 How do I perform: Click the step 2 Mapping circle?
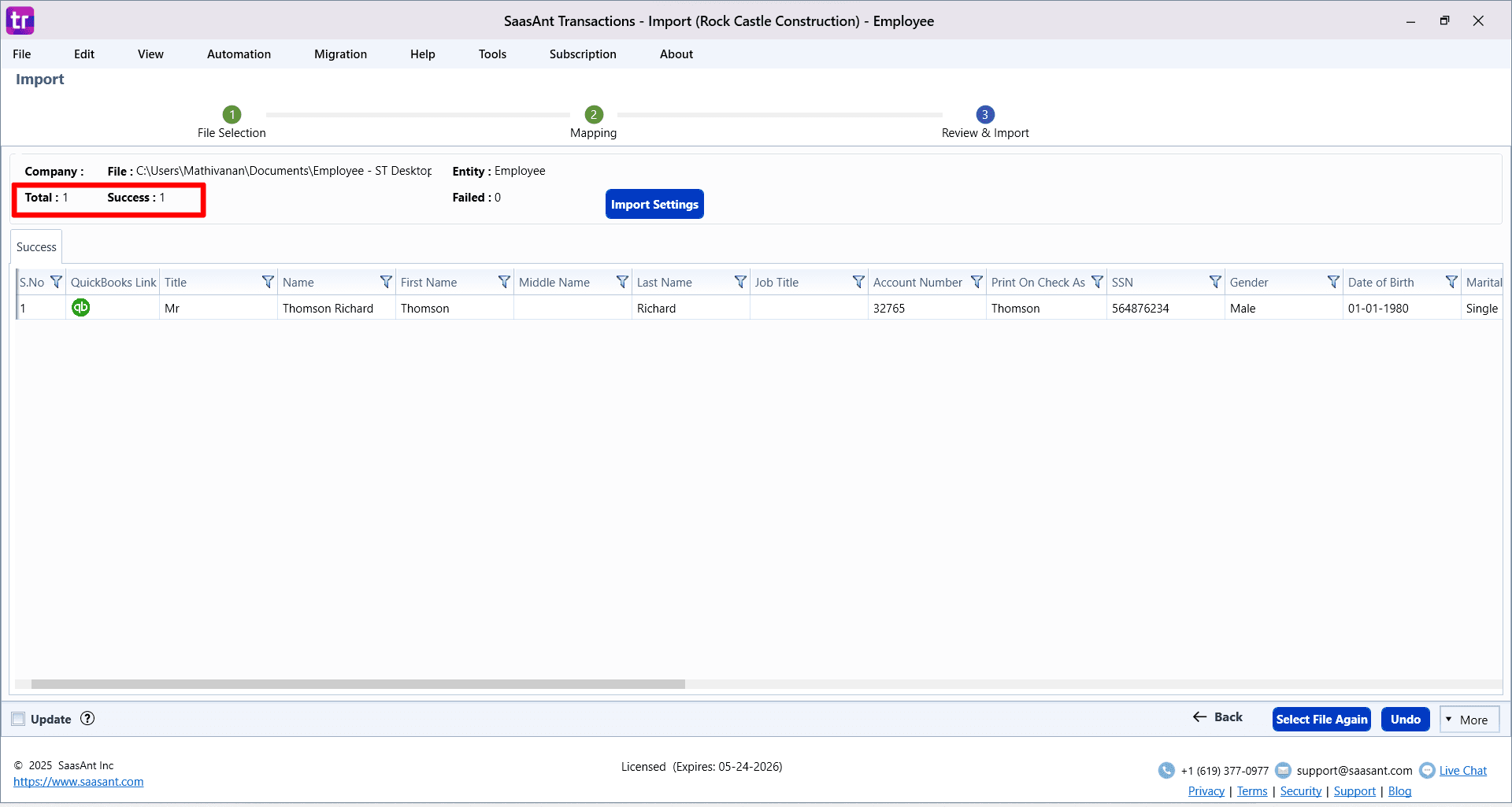(594, 114)
